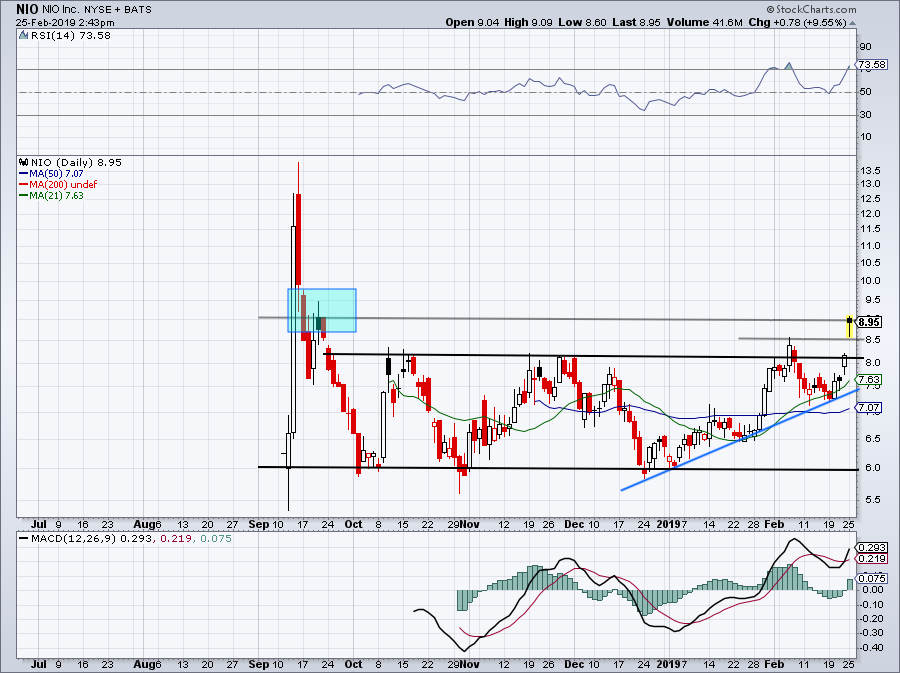Click the 7.07 moving-average tag on price axis
Screen dimensions: 900x673
coord(868,408)
